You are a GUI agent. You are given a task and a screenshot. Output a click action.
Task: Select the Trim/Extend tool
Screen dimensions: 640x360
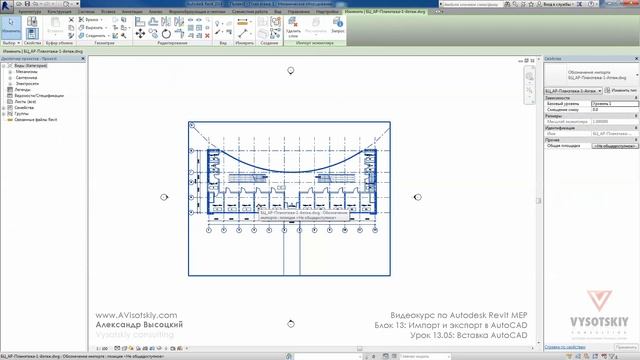point(179,33)
